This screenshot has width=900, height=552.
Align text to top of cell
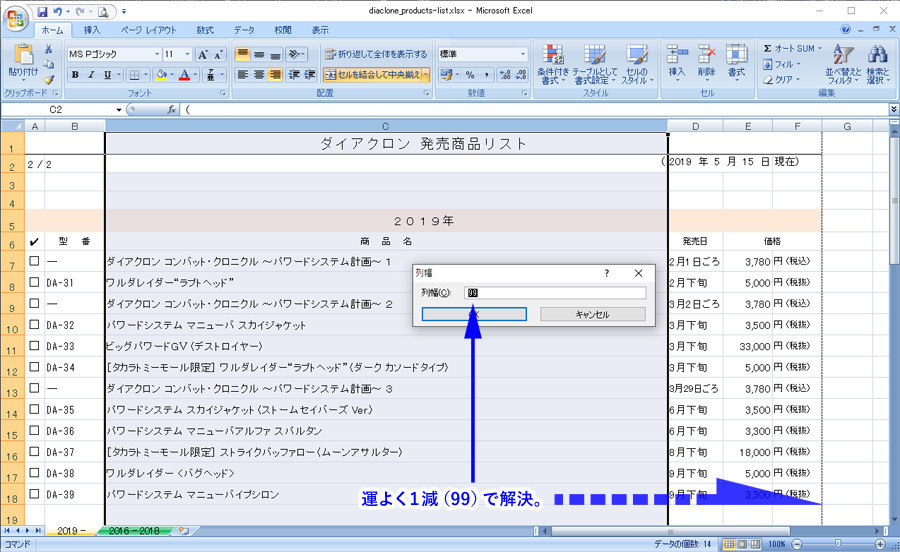click(x=243, y=54)
